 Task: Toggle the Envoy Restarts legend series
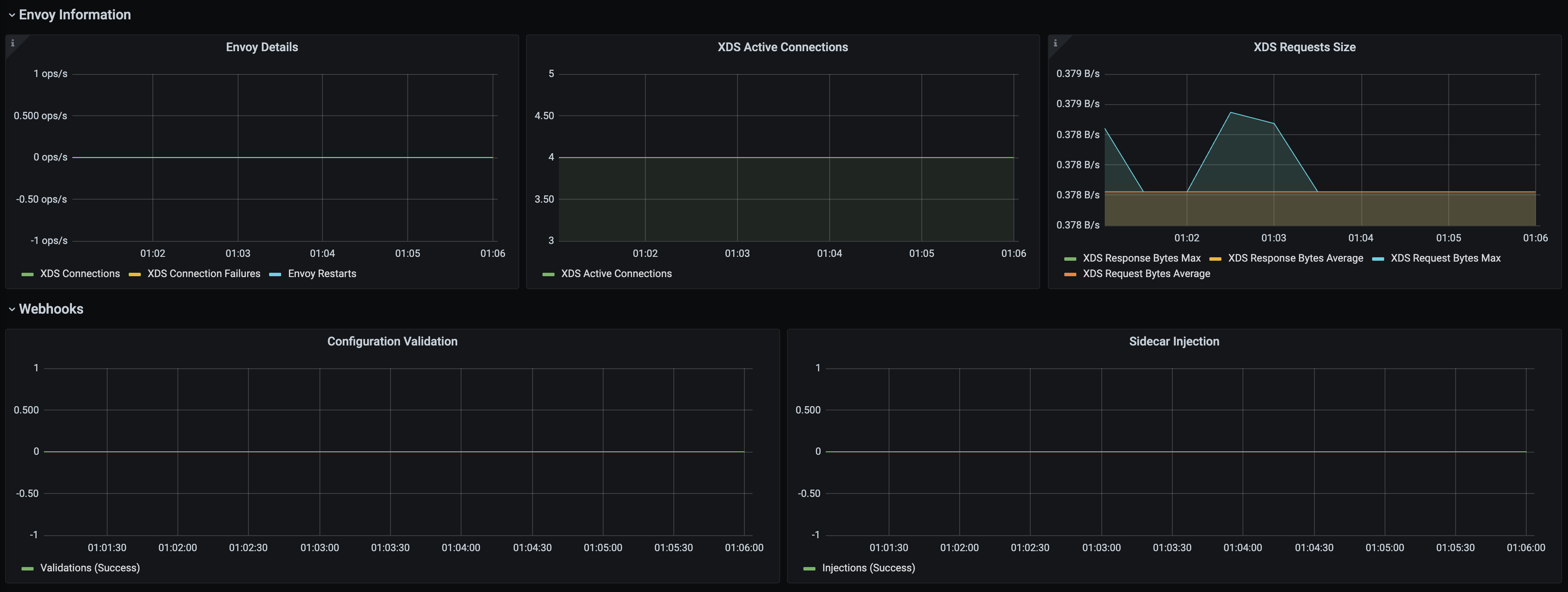point(322,274)
